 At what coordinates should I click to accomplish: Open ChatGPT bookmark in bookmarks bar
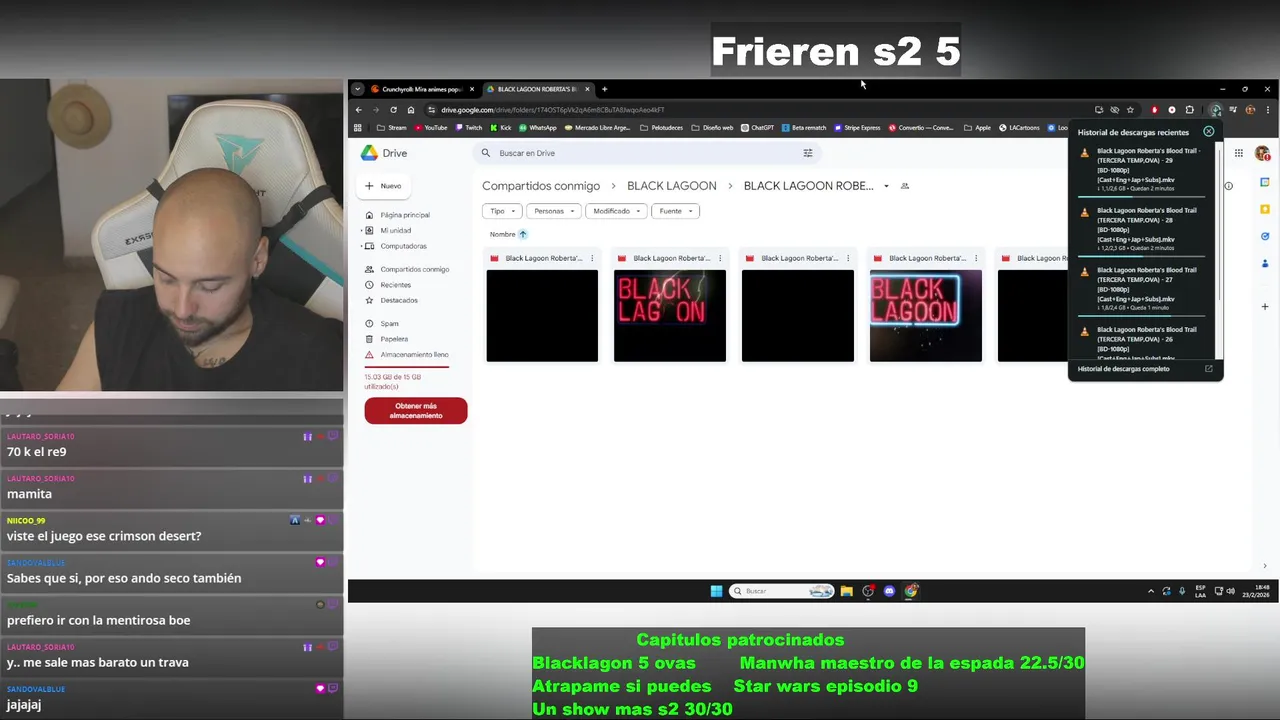pos(757,128)
